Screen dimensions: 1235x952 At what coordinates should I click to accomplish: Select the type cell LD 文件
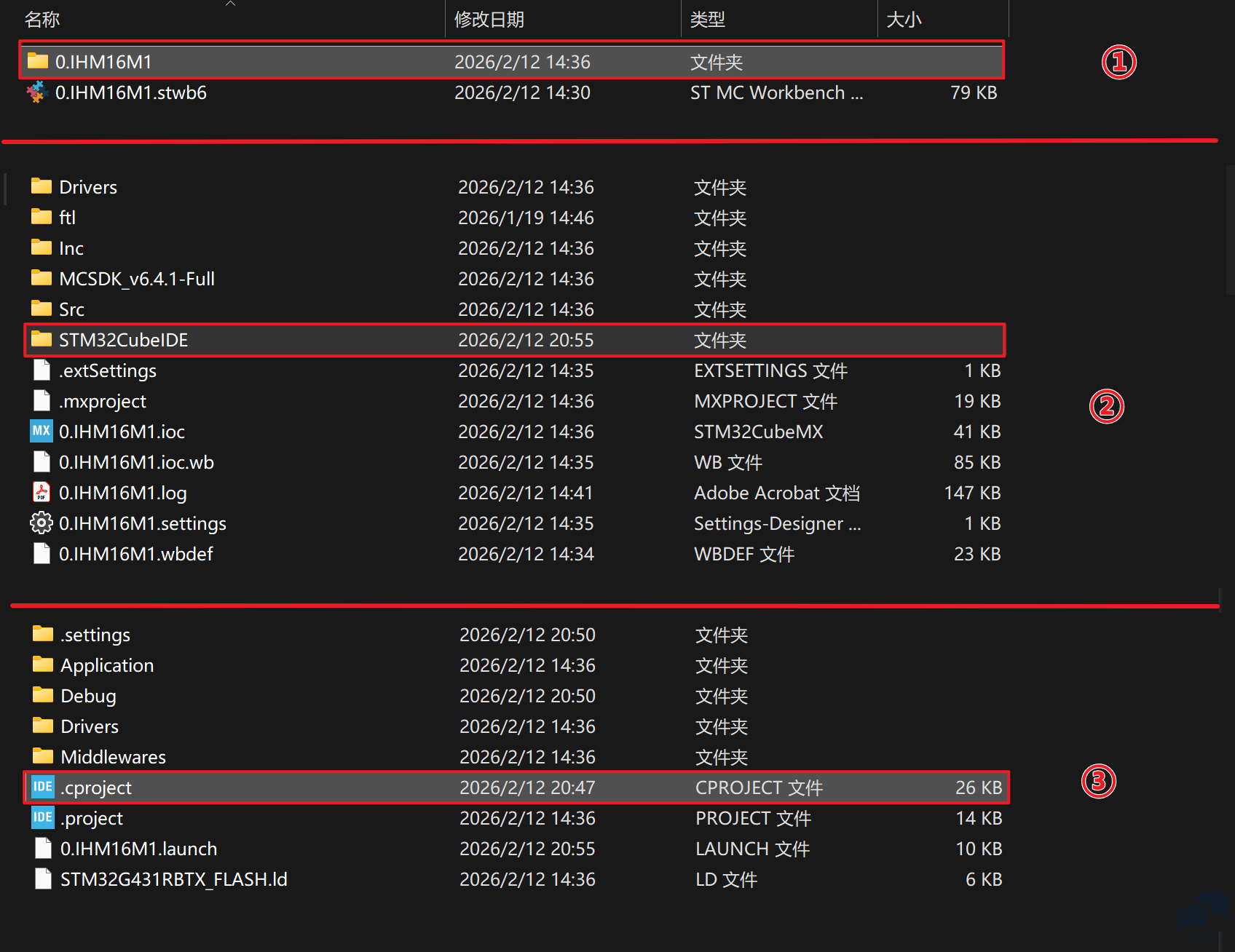(x=727, y=879)
